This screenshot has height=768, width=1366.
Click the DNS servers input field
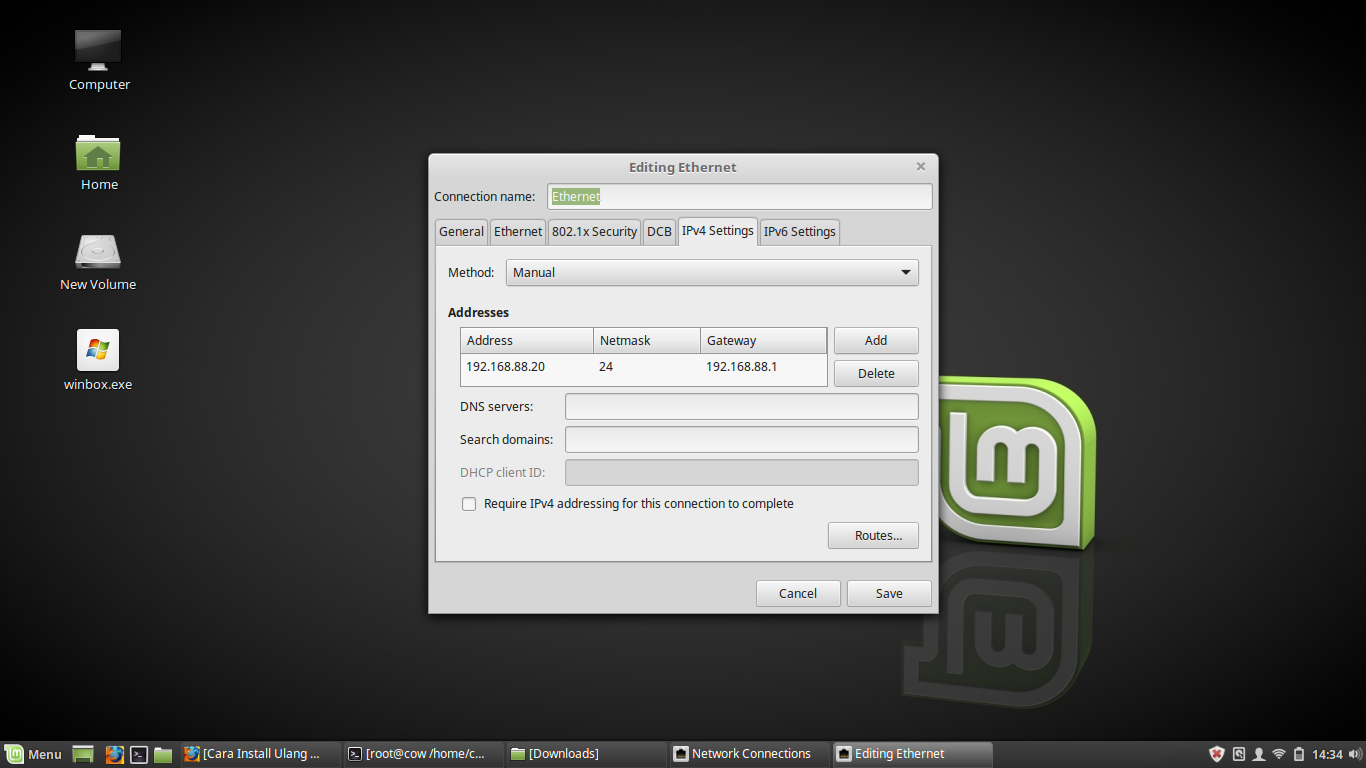coord(741,406)
